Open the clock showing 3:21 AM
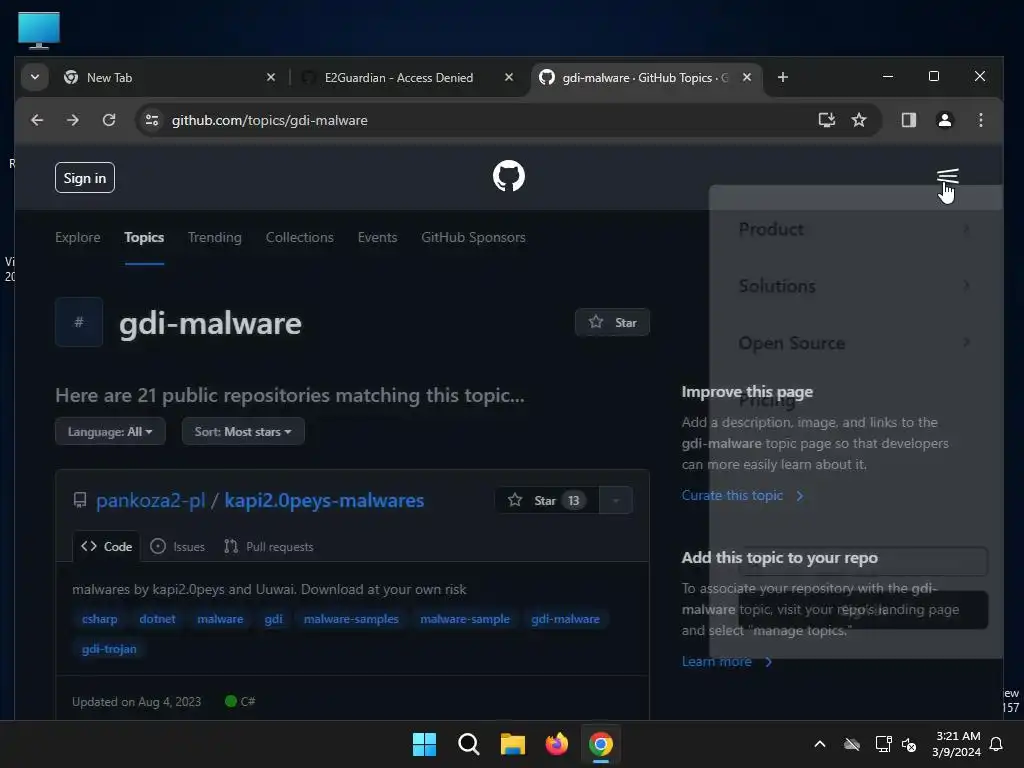 [956, 744]
